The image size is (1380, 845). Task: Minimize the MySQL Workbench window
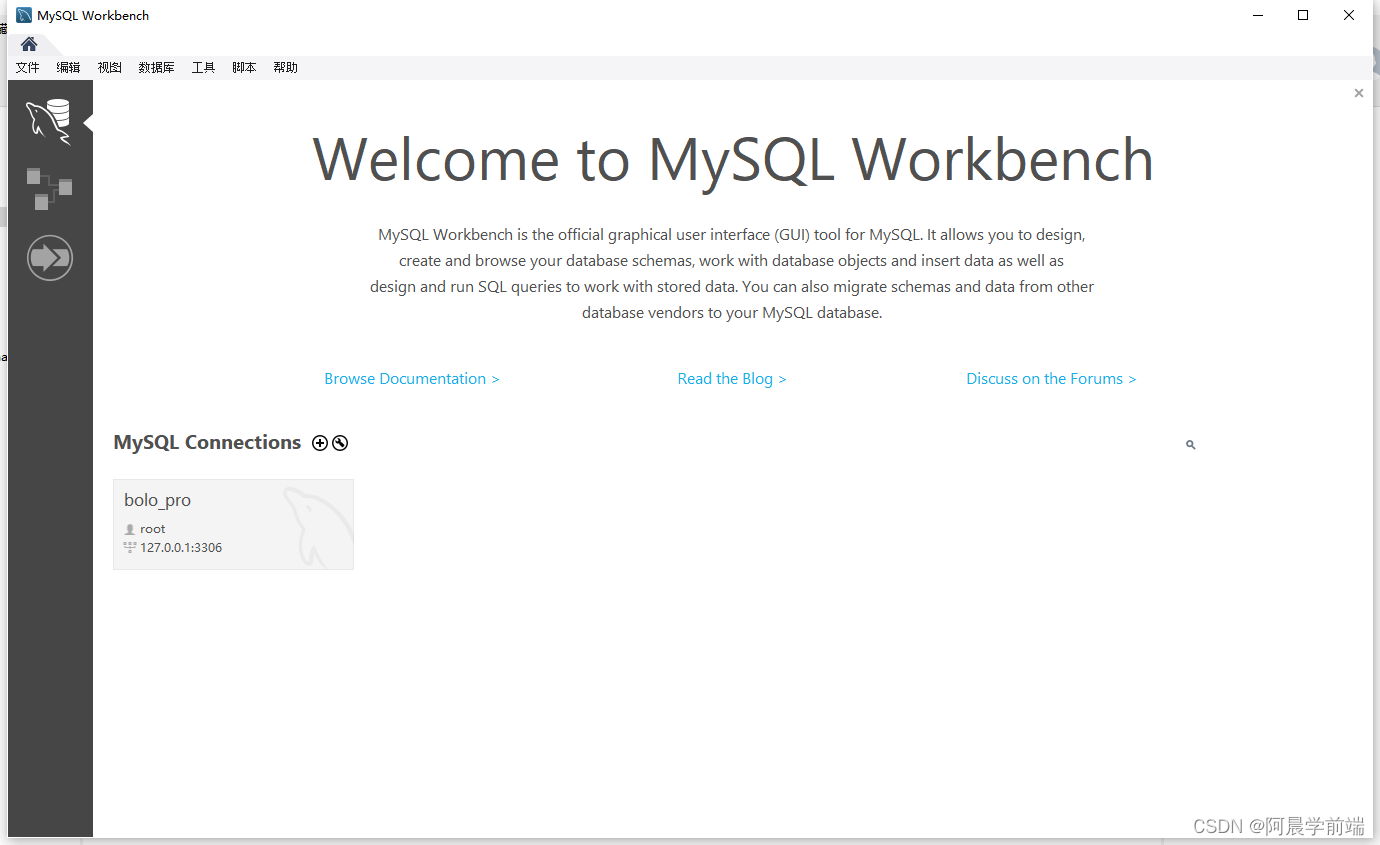[1257, 15]
